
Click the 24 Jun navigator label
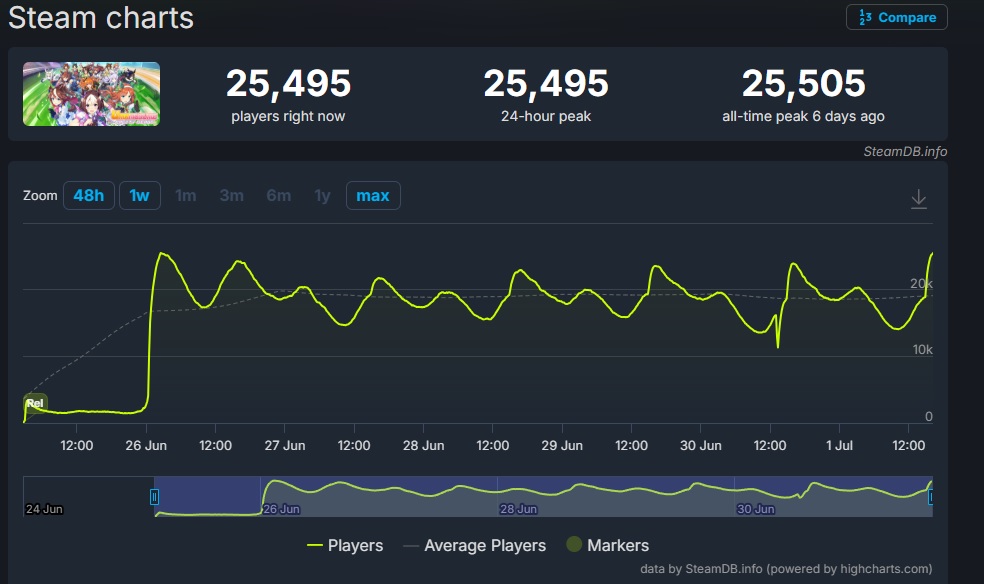44,509
